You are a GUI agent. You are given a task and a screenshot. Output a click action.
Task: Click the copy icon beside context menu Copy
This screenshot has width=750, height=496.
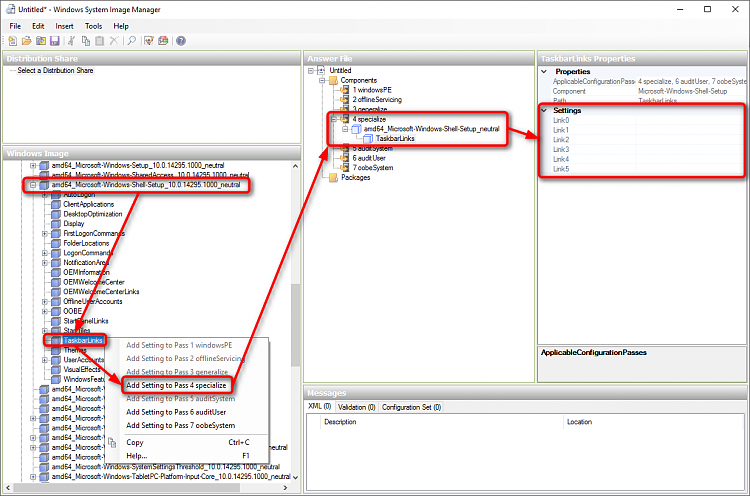point(112,442)
